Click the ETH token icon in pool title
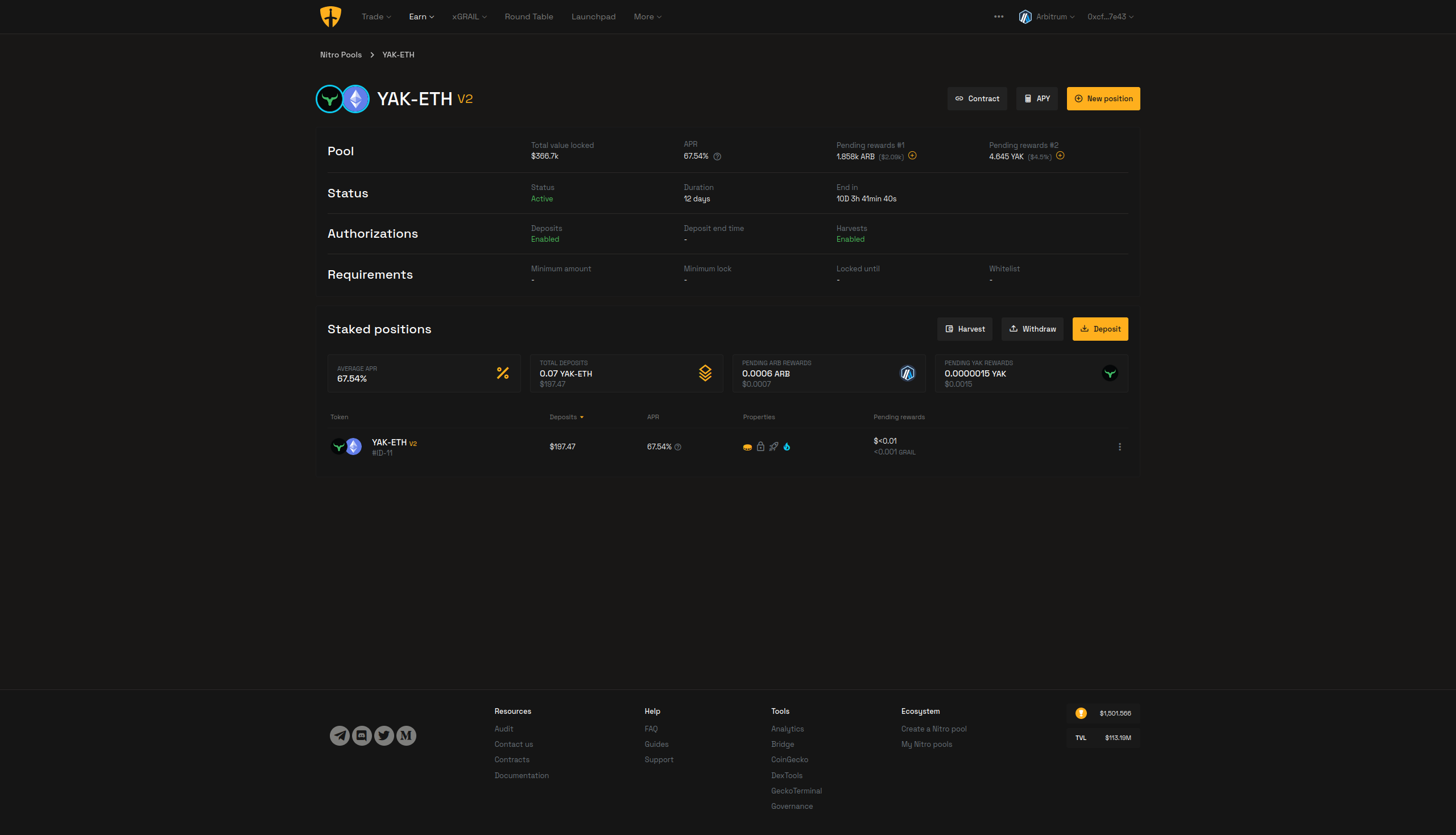Screen dimensions: 1456x835 click(355, 98)
